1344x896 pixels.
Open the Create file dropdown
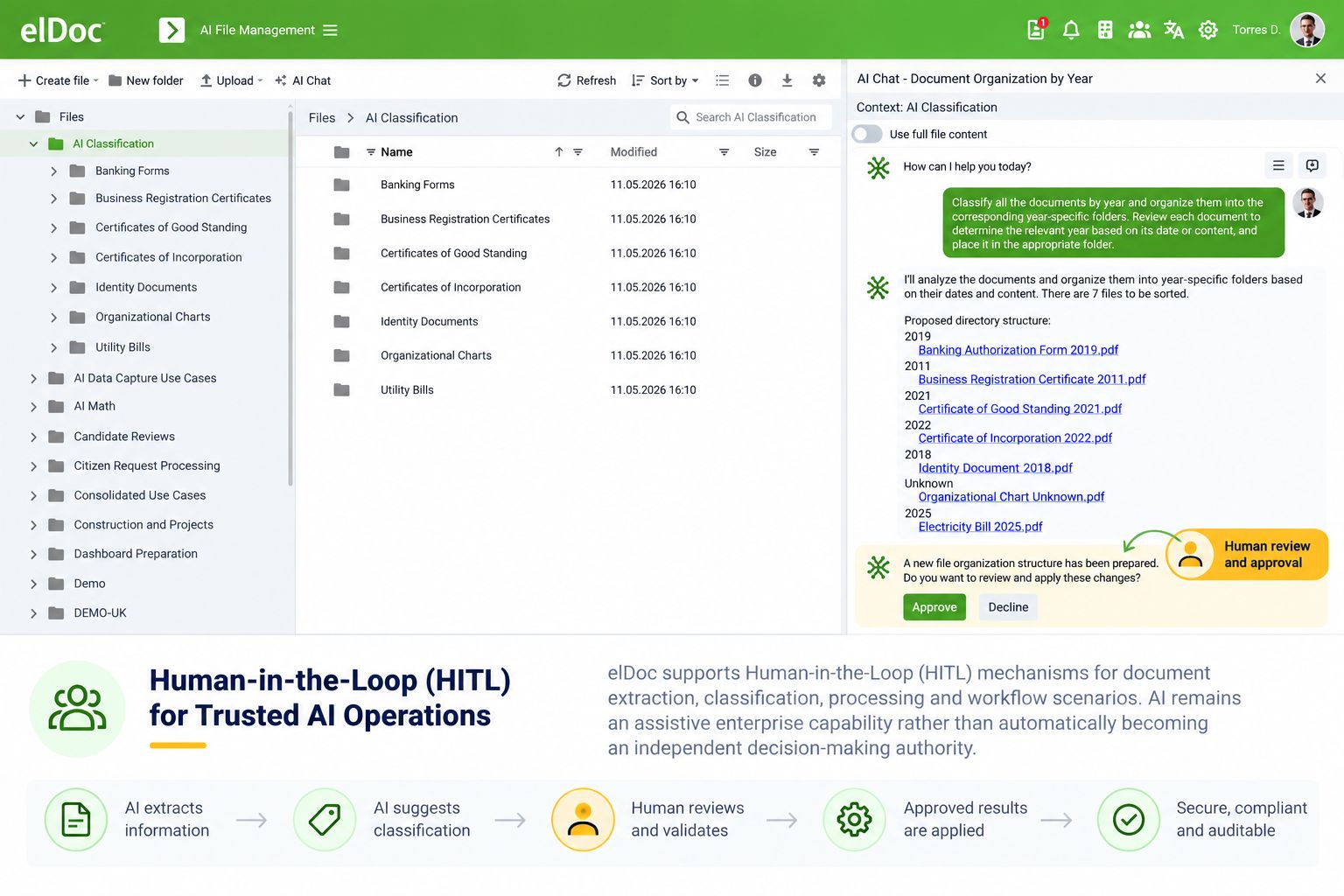click(59, 80)
